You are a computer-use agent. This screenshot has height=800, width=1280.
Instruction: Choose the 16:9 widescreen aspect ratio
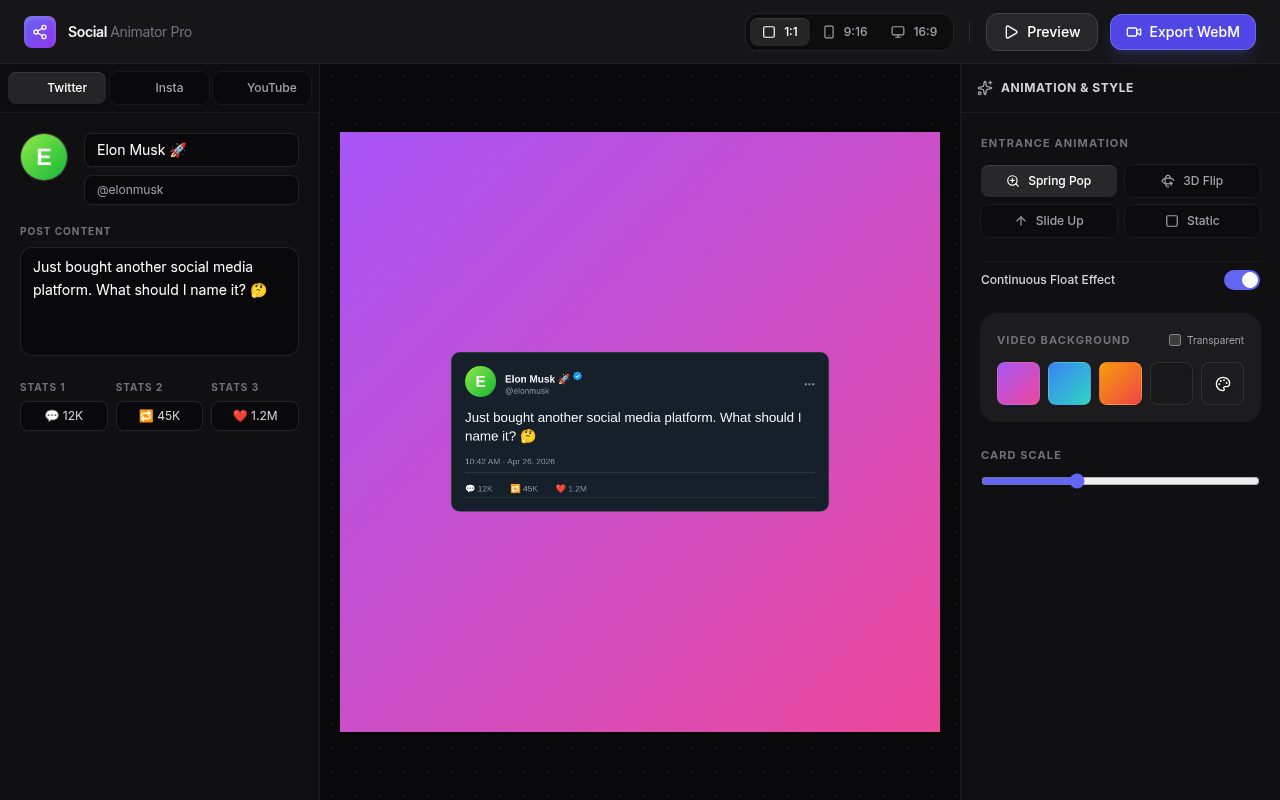914,32
